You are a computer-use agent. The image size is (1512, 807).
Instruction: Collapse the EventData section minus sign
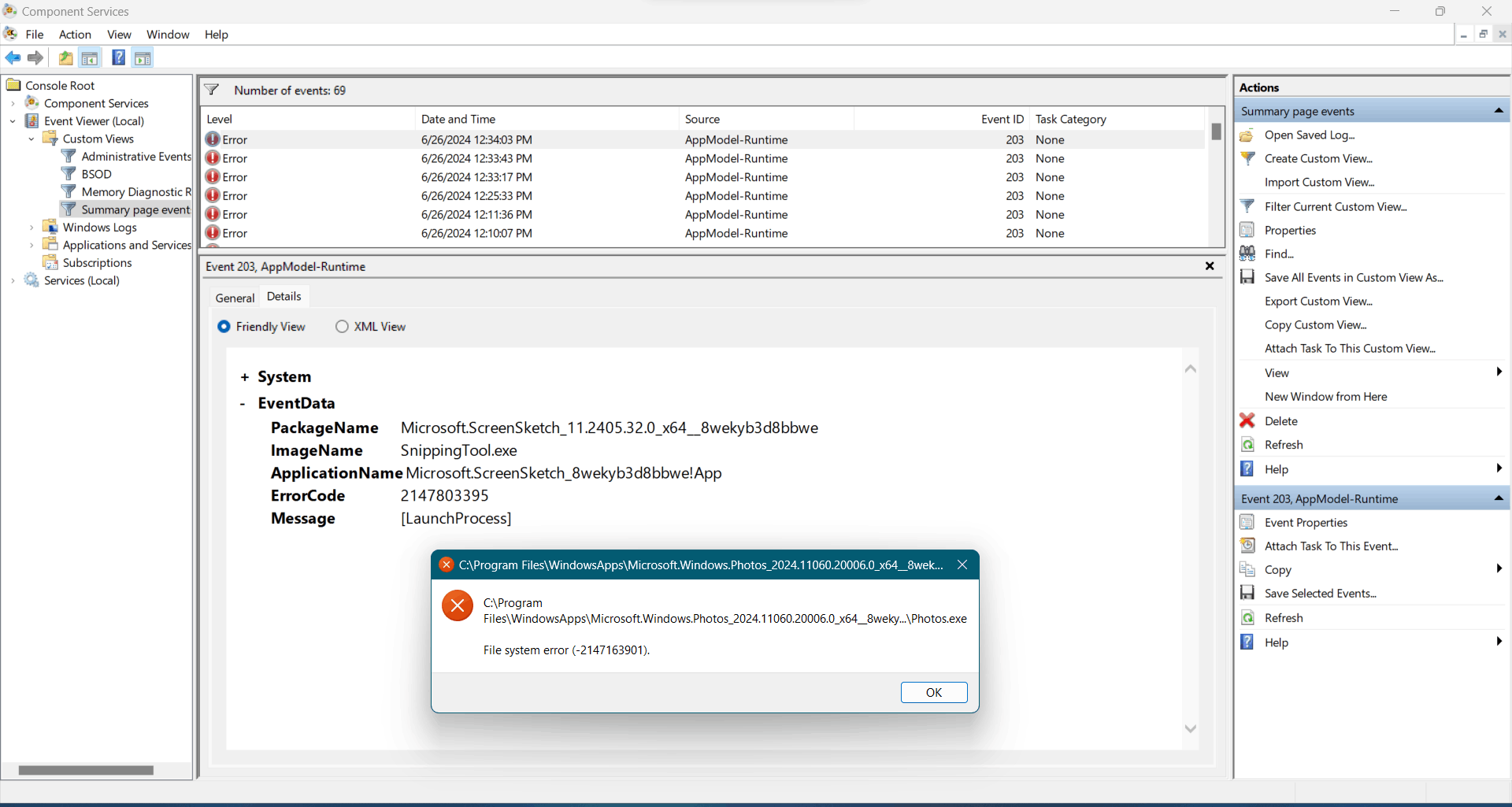[243, 404]
